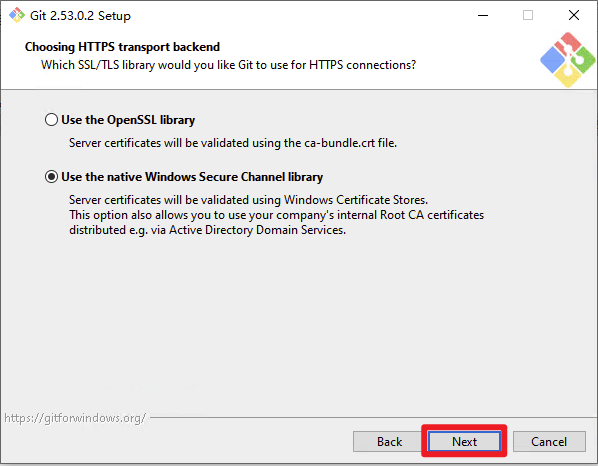Close the Git Setup window
Screen dimensions: 598x466
[x=574, y=15]
